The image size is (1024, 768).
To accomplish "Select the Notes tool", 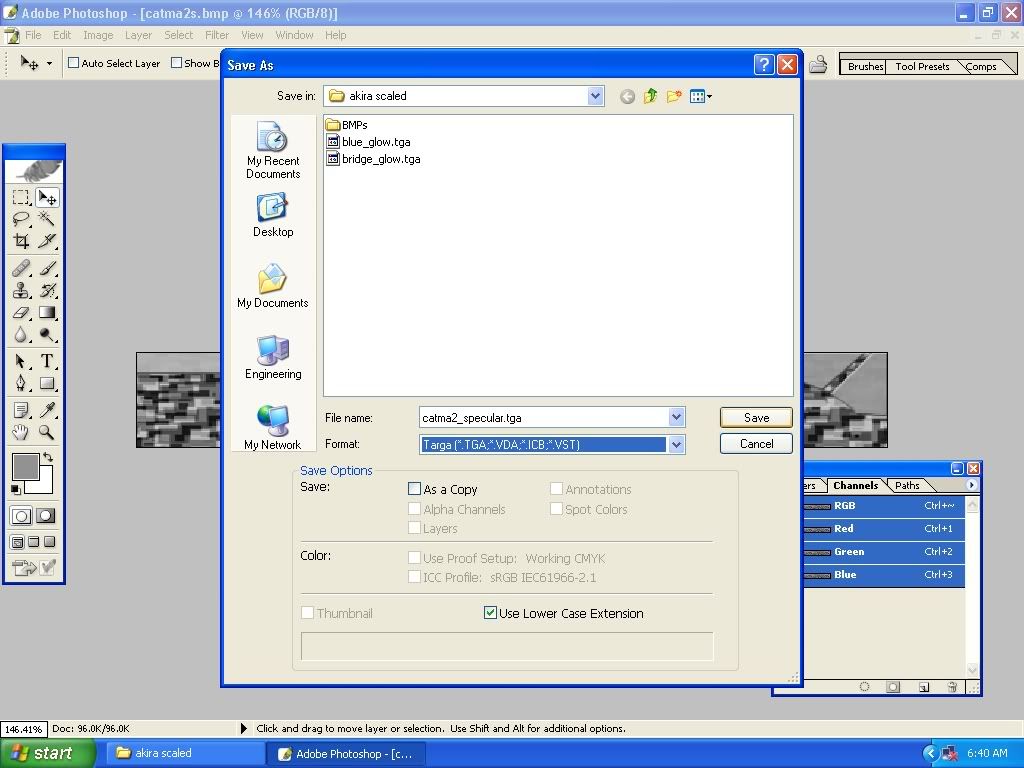I will click(x=21, y=410).
